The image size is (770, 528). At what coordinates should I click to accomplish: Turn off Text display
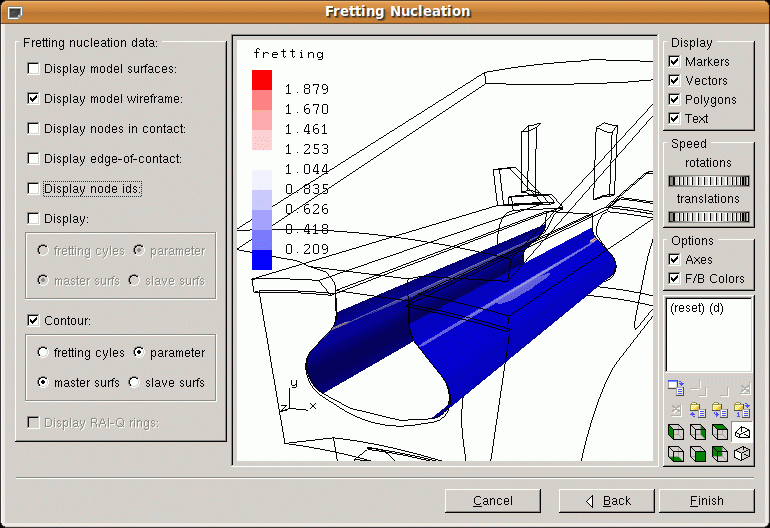(674, 118)
